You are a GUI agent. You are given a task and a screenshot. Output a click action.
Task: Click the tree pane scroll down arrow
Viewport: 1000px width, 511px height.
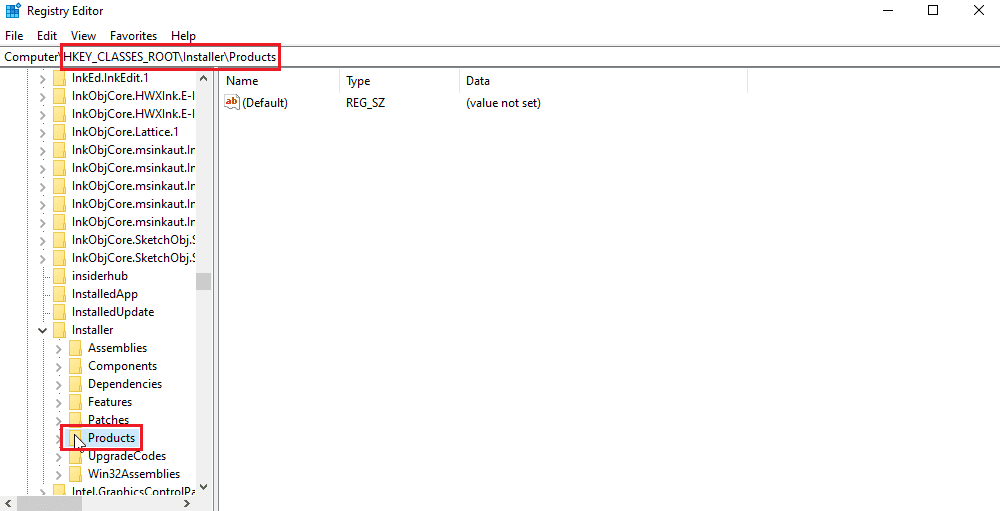coord(203,487)
